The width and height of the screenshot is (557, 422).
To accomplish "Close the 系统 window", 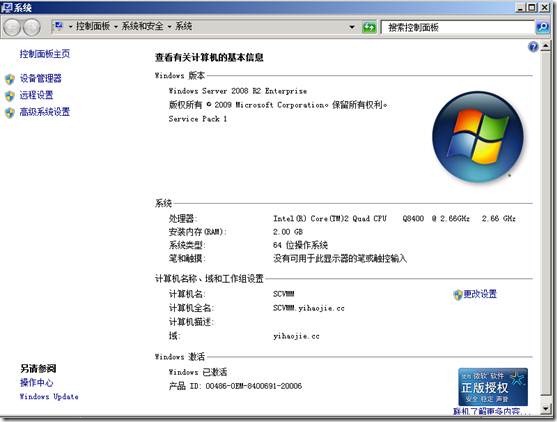I will [545, 7].
